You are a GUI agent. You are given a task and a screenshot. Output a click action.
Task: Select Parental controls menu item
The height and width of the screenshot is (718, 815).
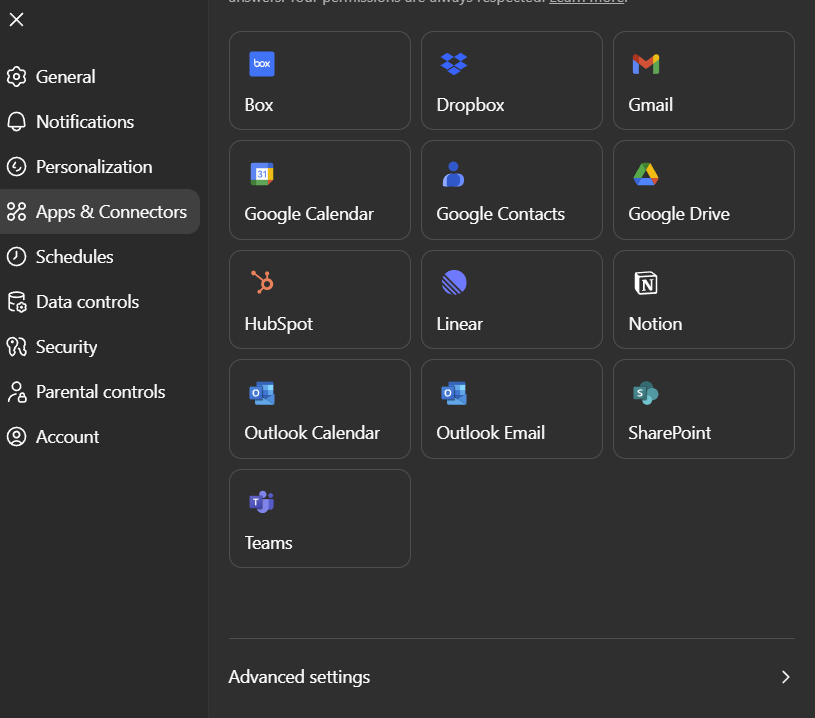100,392
